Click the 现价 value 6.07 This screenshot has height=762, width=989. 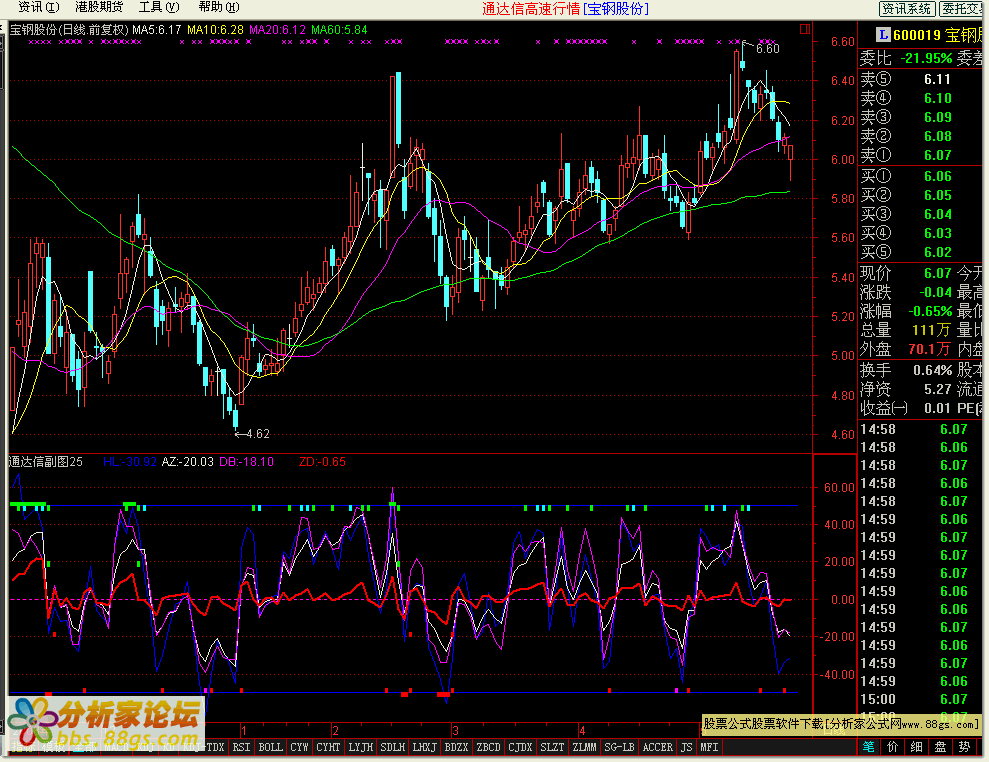point(937,273)
